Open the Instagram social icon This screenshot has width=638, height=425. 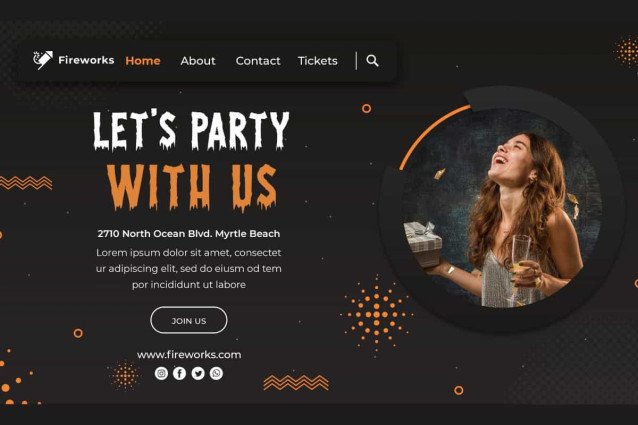[161, 373]
